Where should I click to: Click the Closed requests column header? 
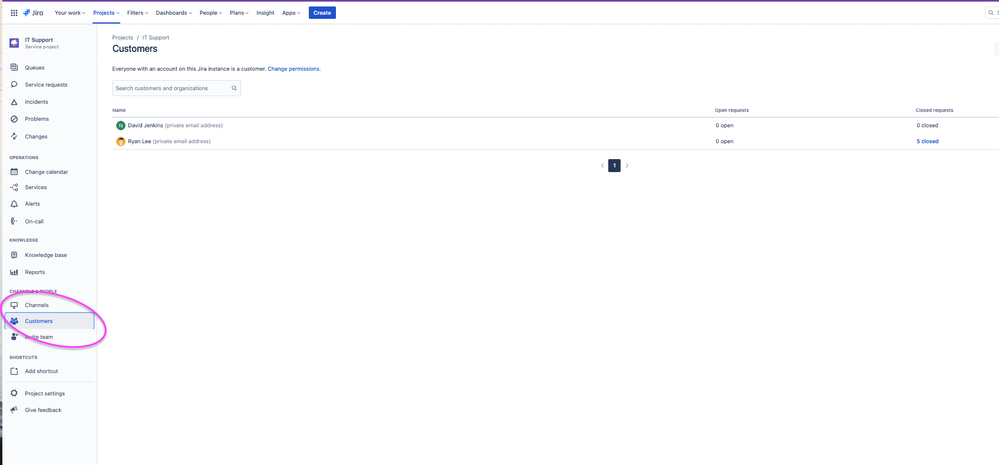point(934,110)
